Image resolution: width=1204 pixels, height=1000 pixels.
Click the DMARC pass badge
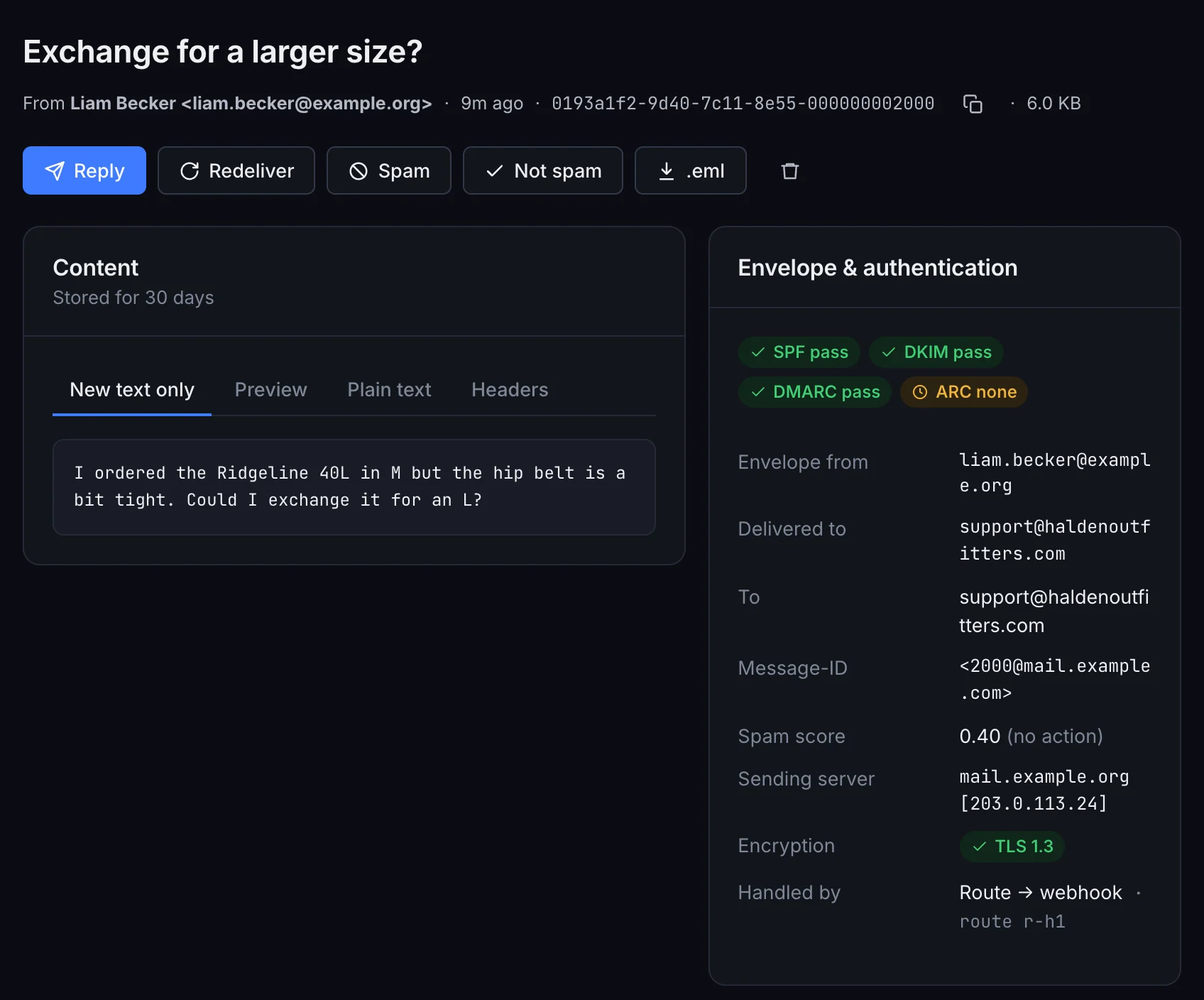coord(815,392)
